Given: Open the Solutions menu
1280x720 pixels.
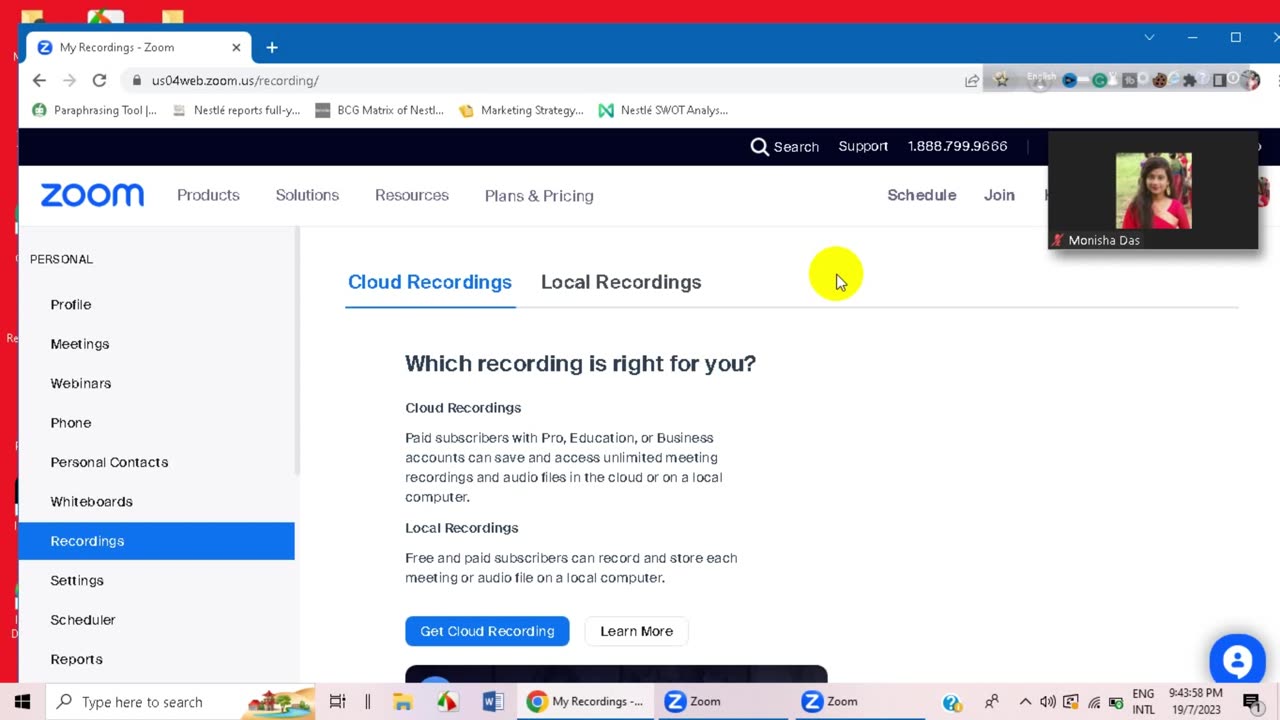Looking at the screenshot, I should tap(307, 195).
